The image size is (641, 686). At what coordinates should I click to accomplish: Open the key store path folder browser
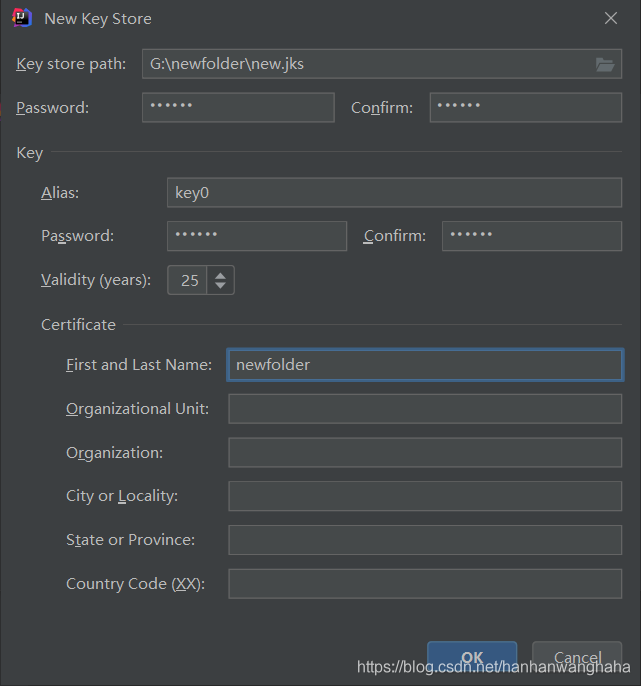pos(604,64)
